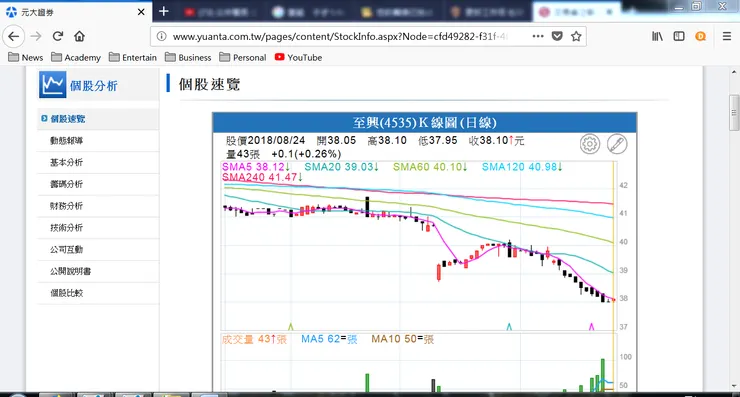Open the Library icon

pos(657,36)
